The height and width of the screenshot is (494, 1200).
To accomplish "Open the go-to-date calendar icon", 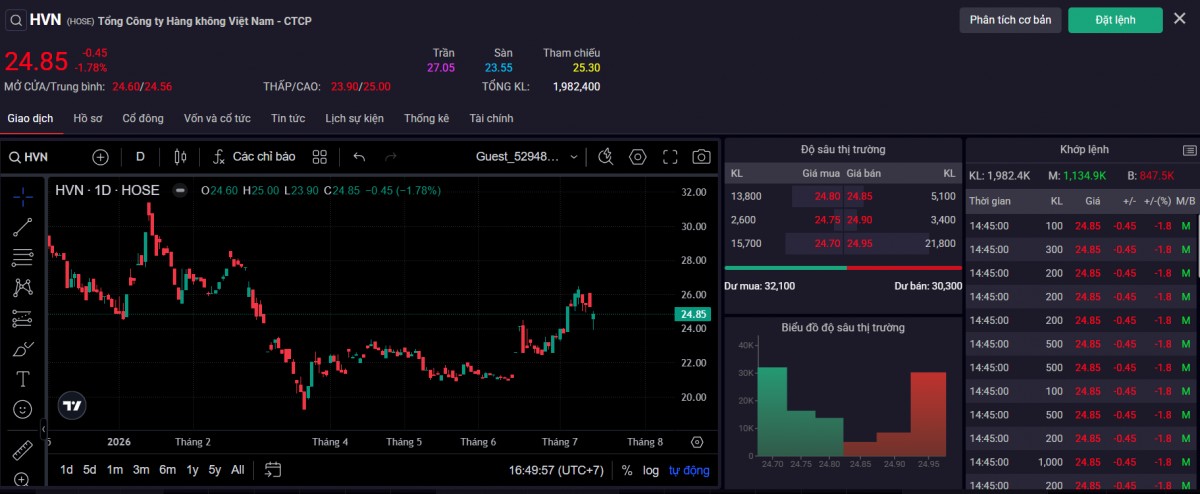I will (273, 470).
